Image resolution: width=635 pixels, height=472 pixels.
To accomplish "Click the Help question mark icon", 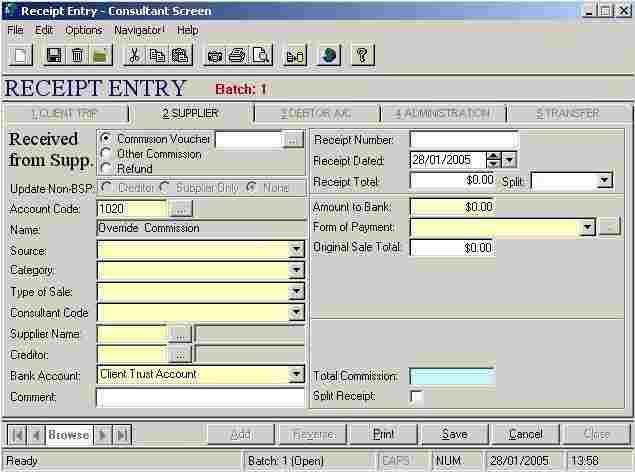I will pyautogui.click(x=361, y=55).
